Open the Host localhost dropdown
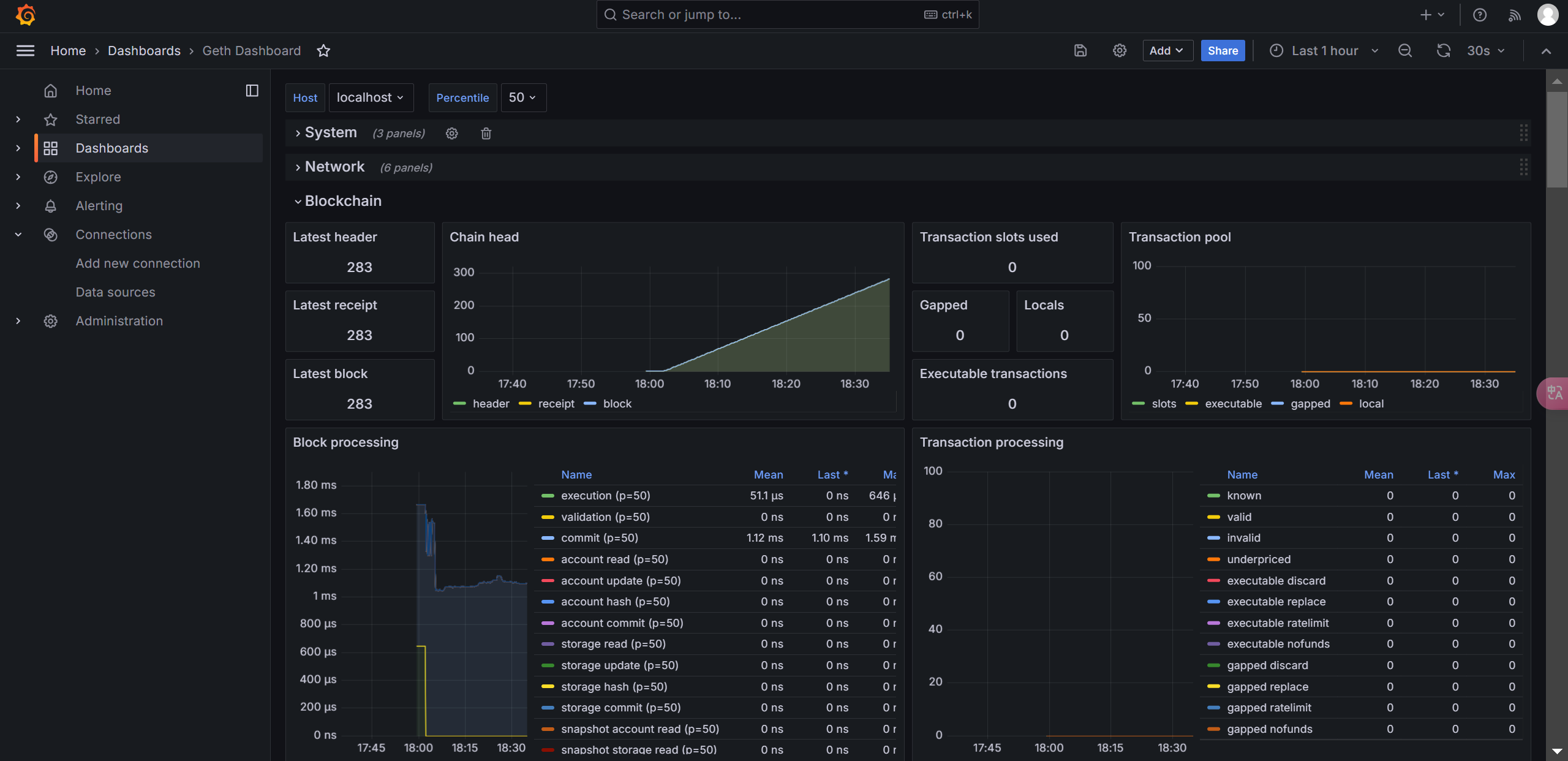The width and height of the screenshot is (1568, 761). tap(371, 98)
